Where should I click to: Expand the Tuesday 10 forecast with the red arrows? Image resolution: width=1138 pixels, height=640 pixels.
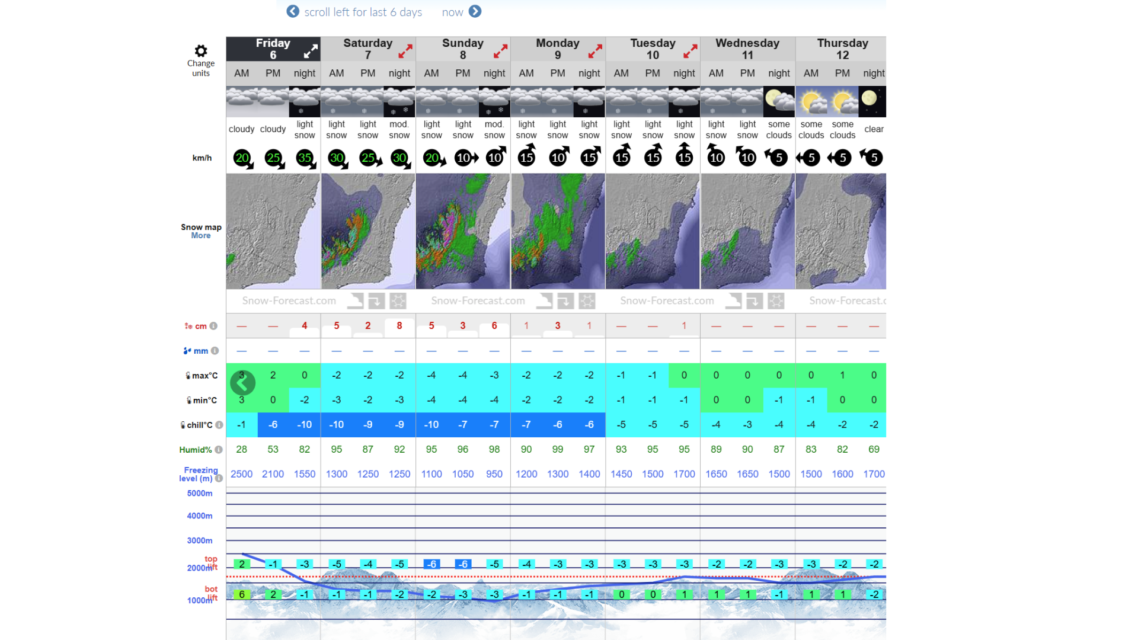[x=690, y=50]
